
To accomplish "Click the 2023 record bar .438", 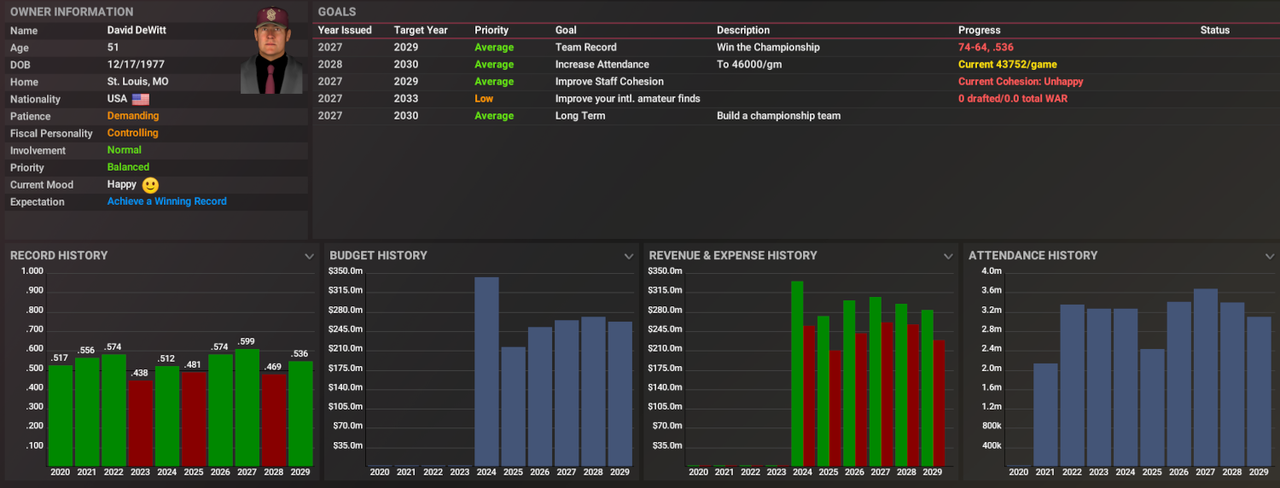I will tap(141, 423).
